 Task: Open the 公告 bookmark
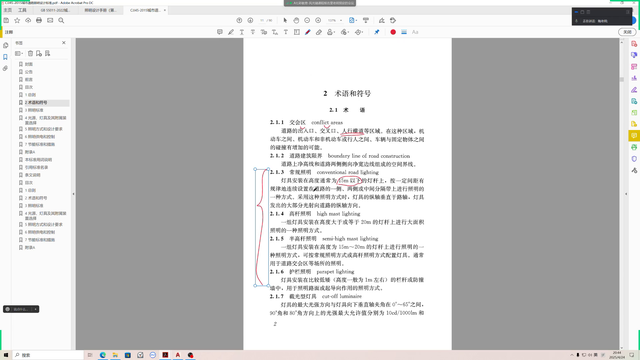tap(29, 72)
